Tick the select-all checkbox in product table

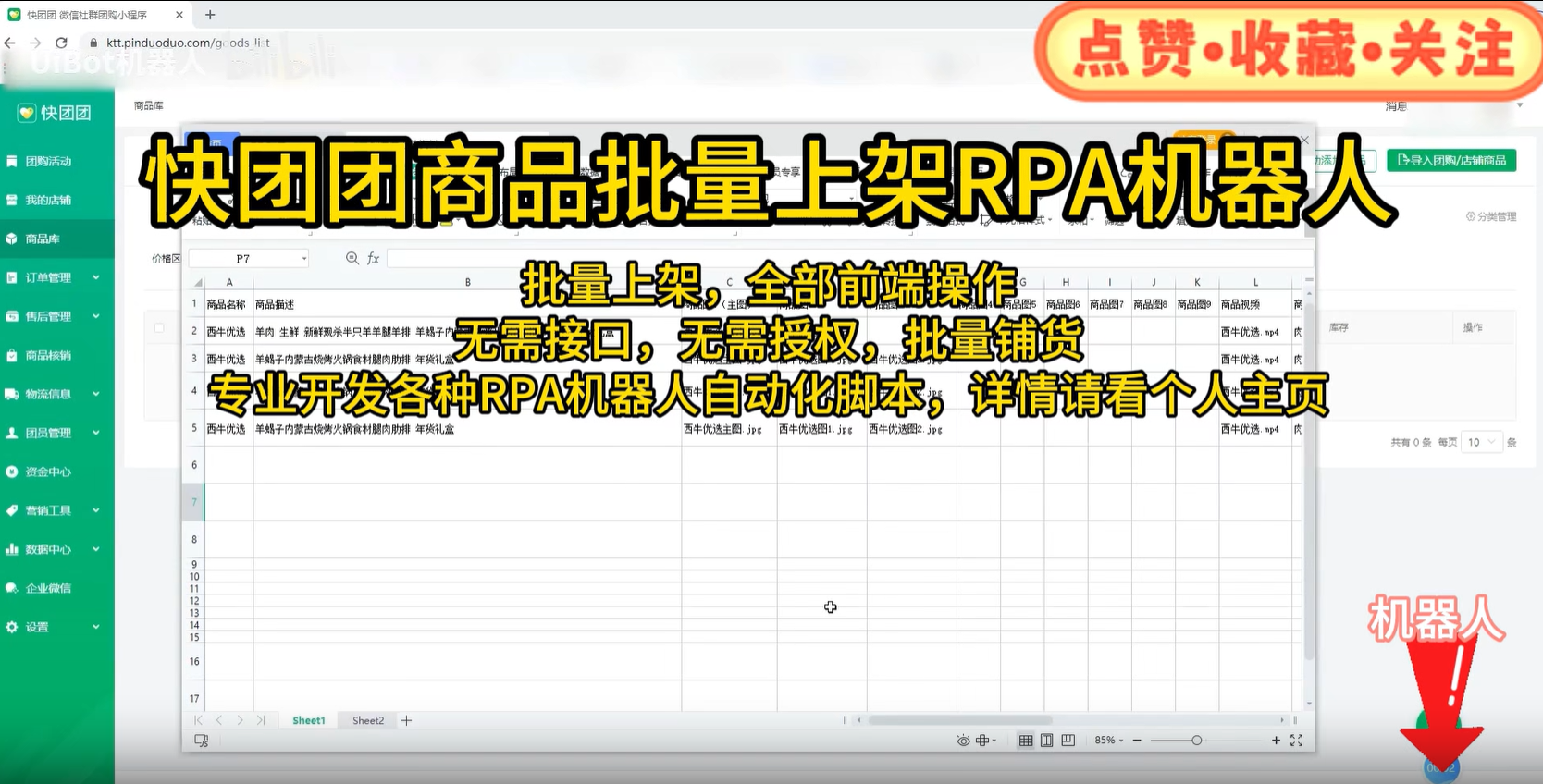(x=159, y=327)
